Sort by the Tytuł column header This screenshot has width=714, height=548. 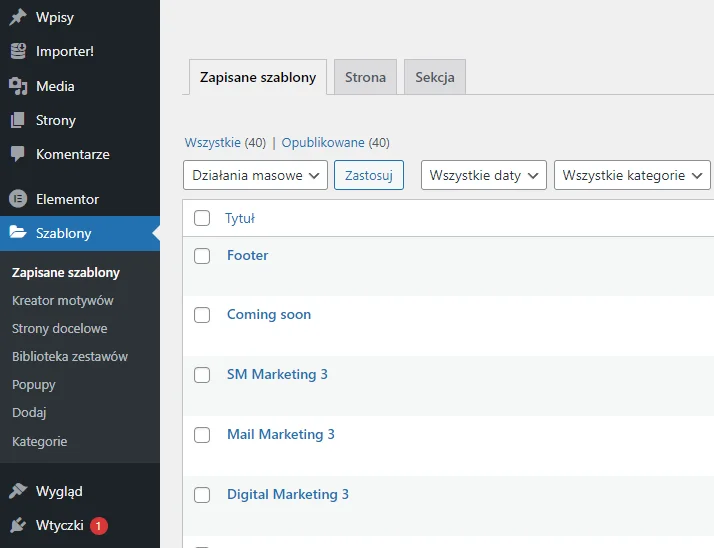pyautogui.click(x=240, y=218)
